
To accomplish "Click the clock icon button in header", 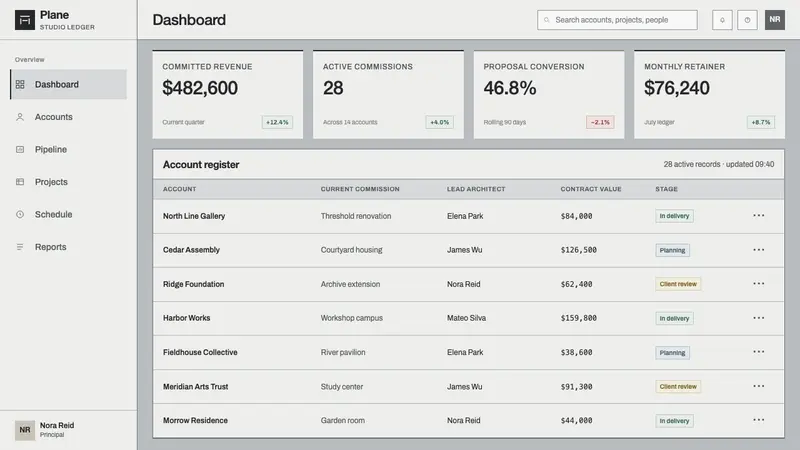I will pyautogui.click(x=747, y=20).
